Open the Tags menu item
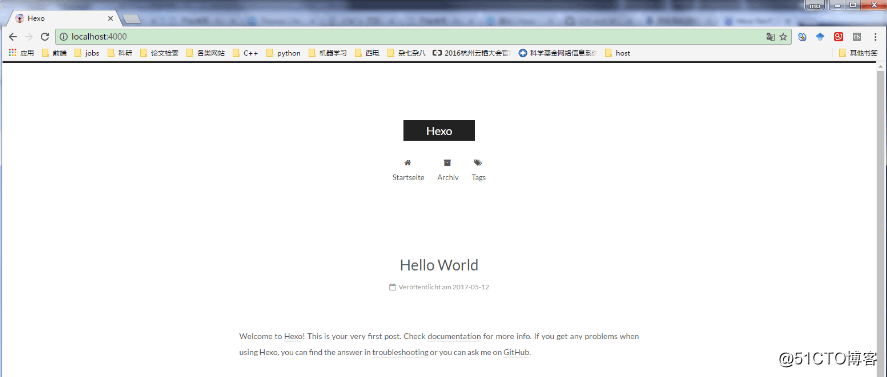Image resolution: width=887 pixels, height=377 pixels. [479, 177]
